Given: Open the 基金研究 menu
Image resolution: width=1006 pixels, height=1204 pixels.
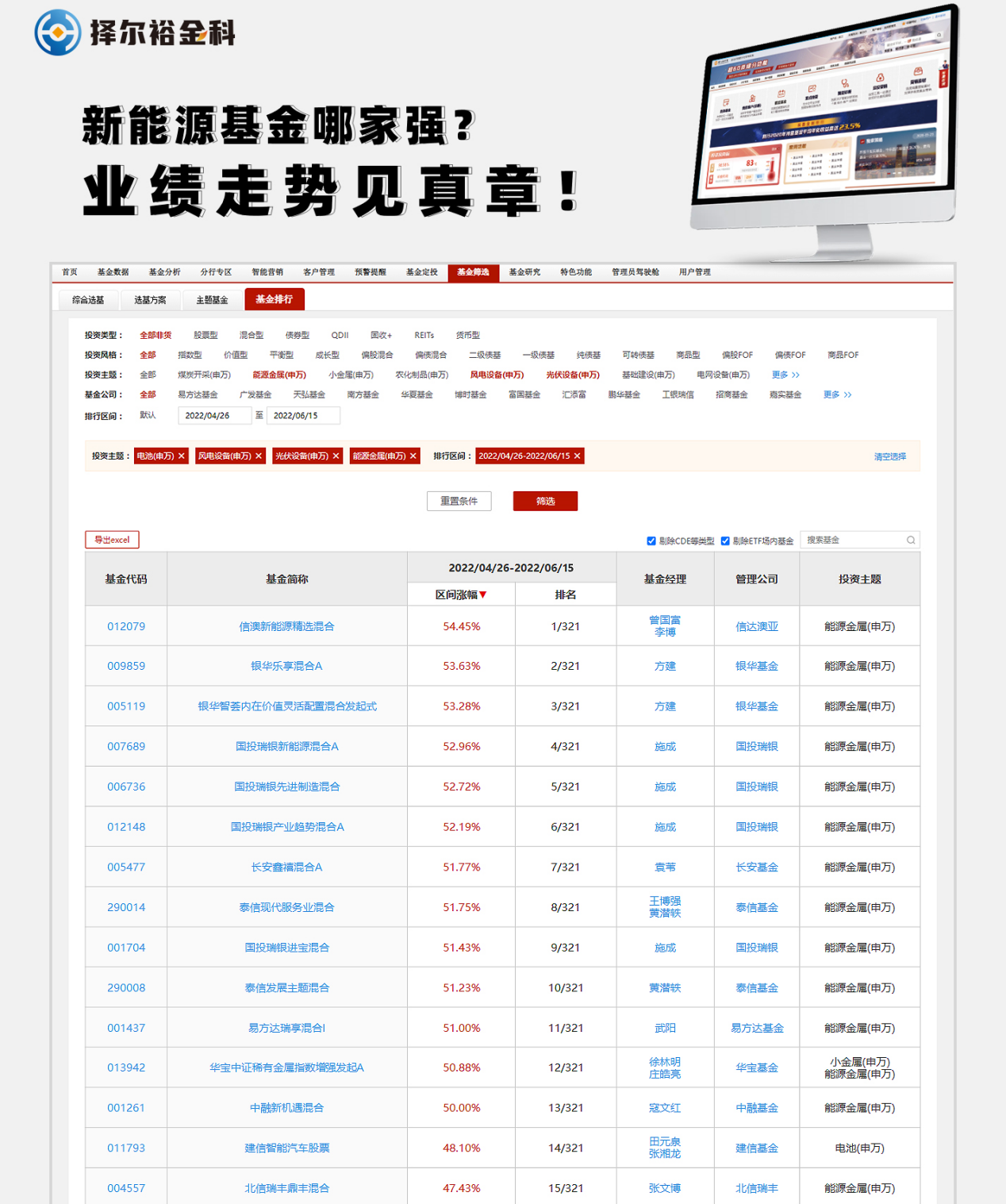Looking at the screenshot, I should pos(524,272).
